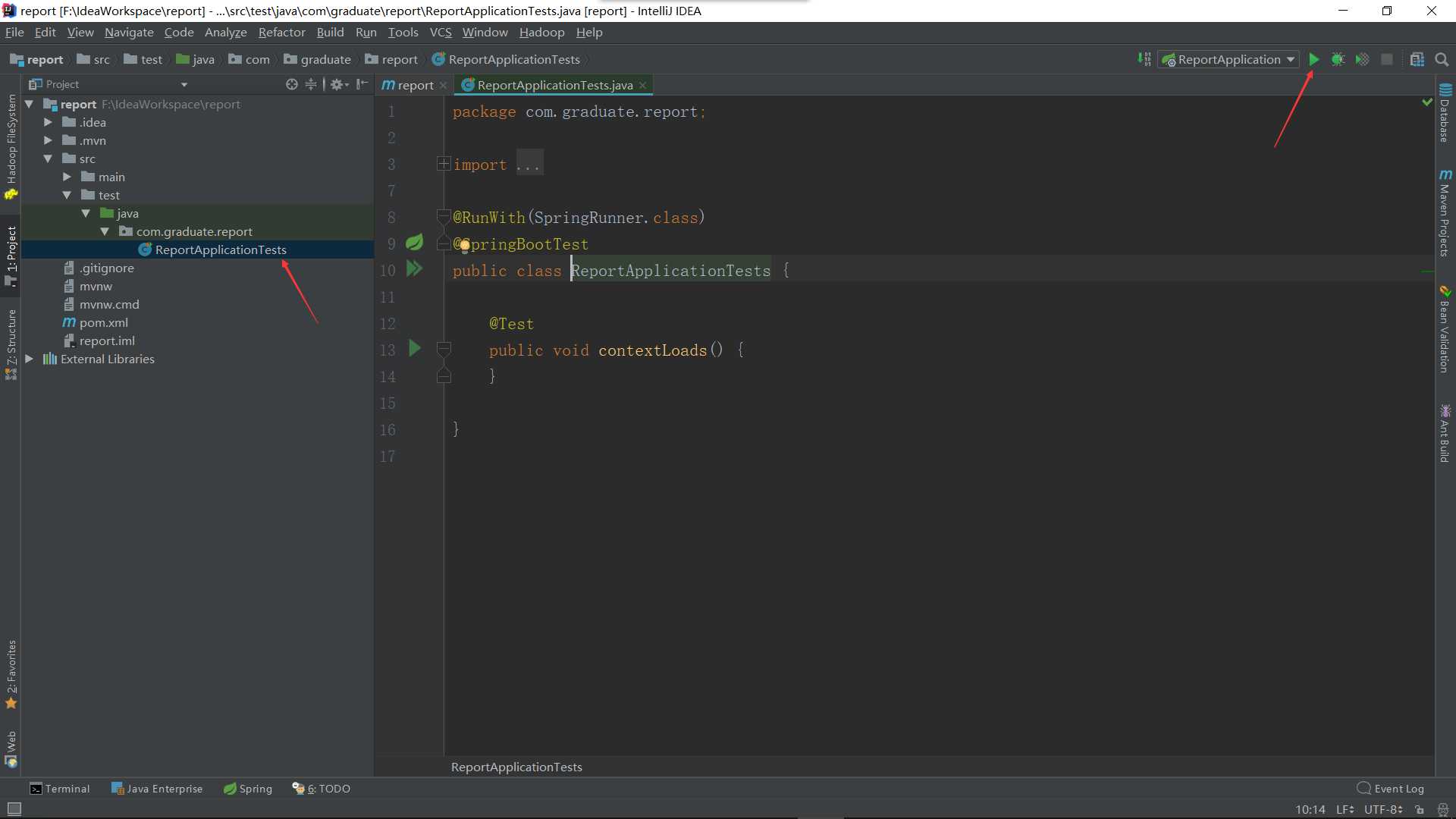1456x819 pixels.
Task: Open the Navigate menu
Action: [129, 32]
